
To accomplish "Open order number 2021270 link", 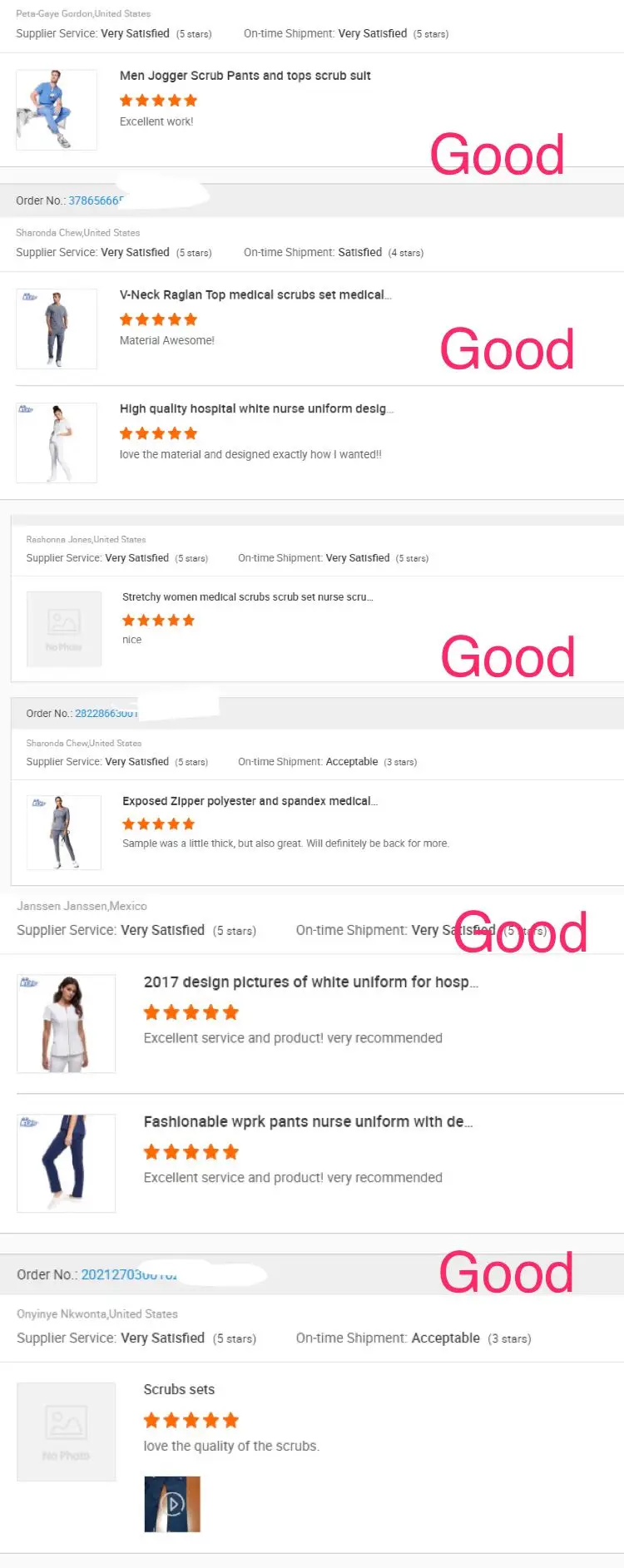I will pyautogui.click(x=128, y=1274).
